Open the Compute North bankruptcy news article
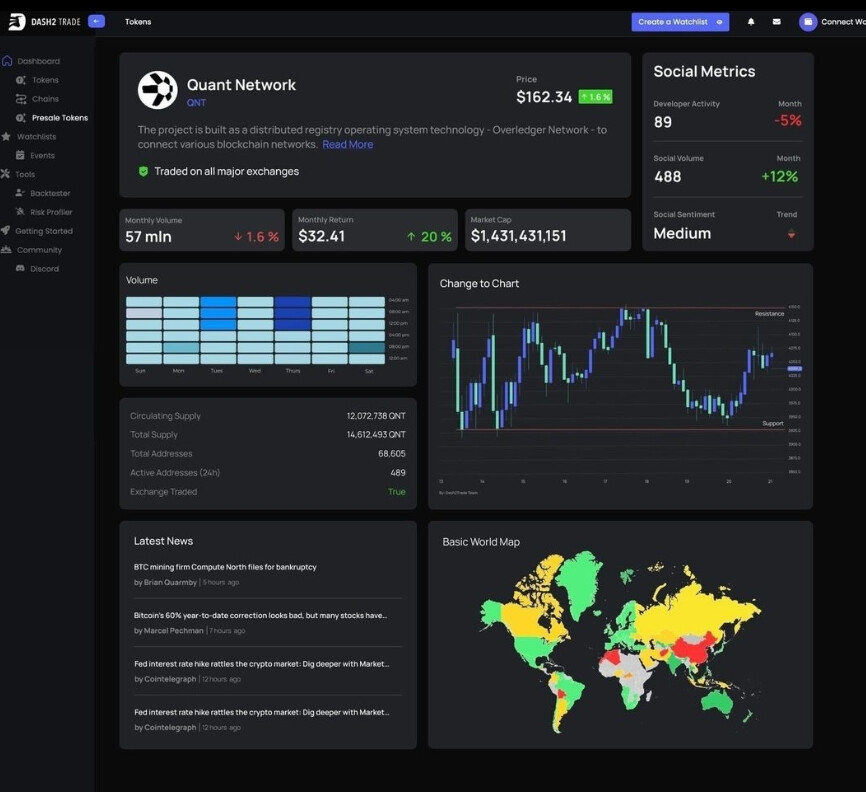This screenshot has height=792, width=866. point(225,567)
